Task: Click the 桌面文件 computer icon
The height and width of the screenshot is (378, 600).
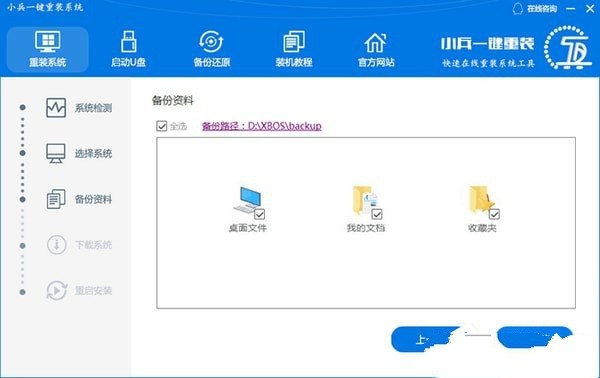Action: click(x=247, y=200)
